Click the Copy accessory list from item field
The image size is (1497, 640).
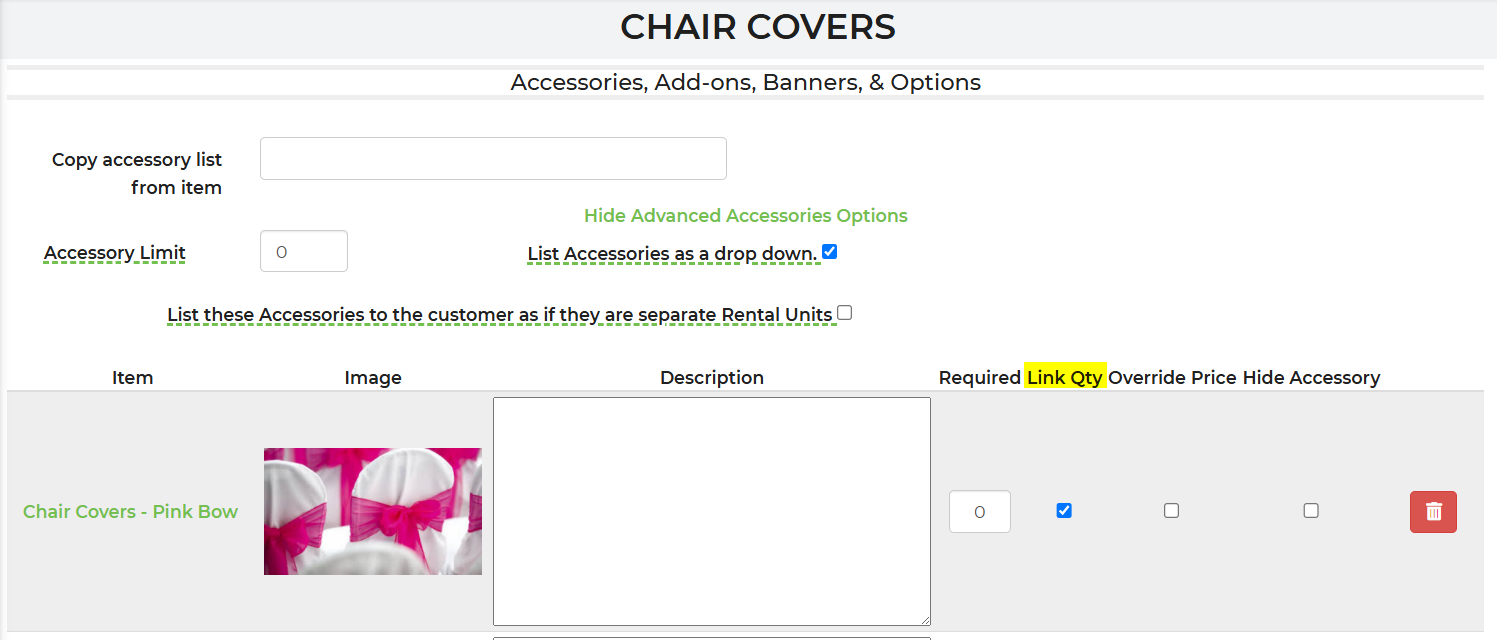click(493, 158)
